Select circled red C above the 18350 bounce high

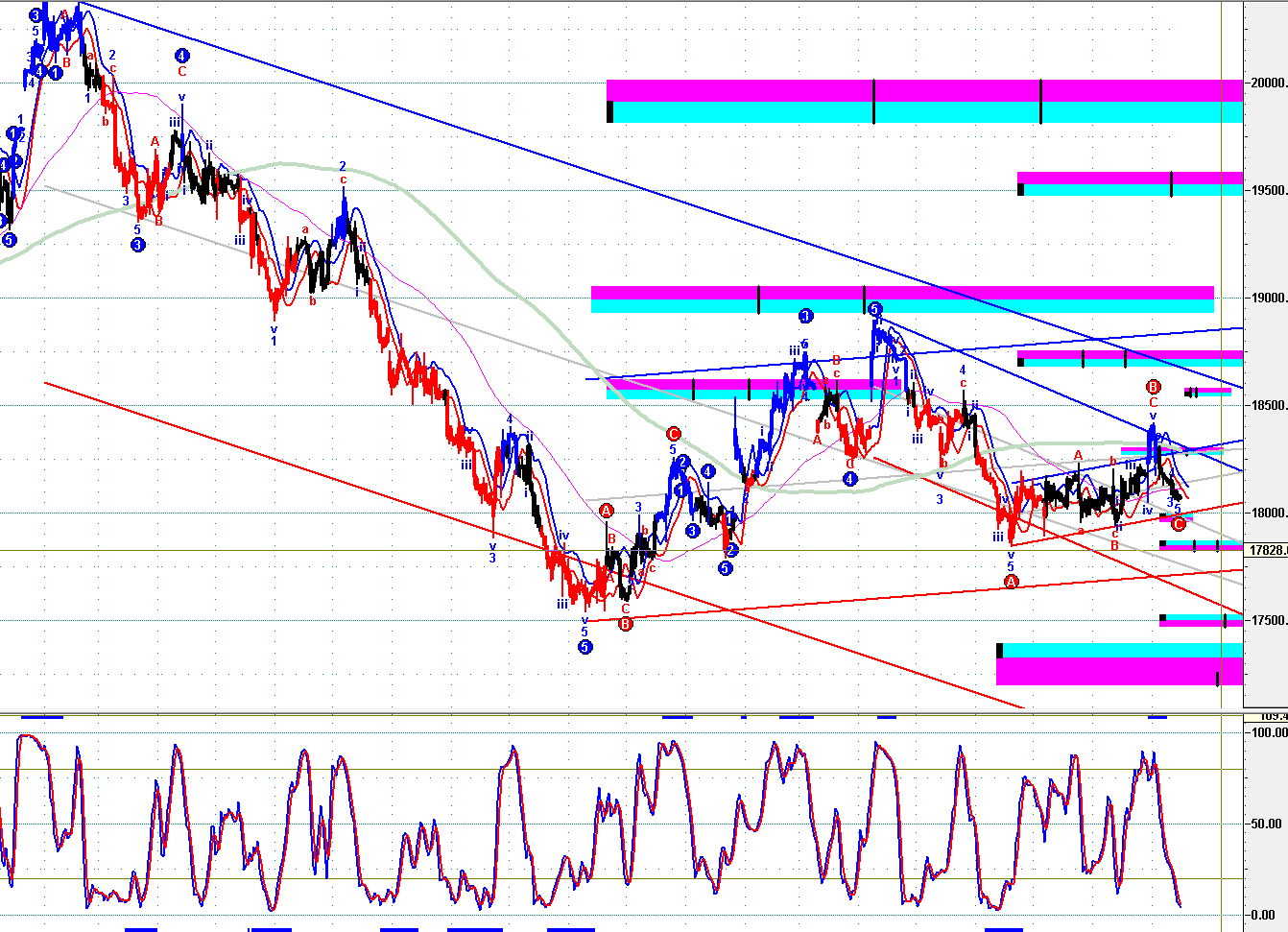(x=674, y=434)
